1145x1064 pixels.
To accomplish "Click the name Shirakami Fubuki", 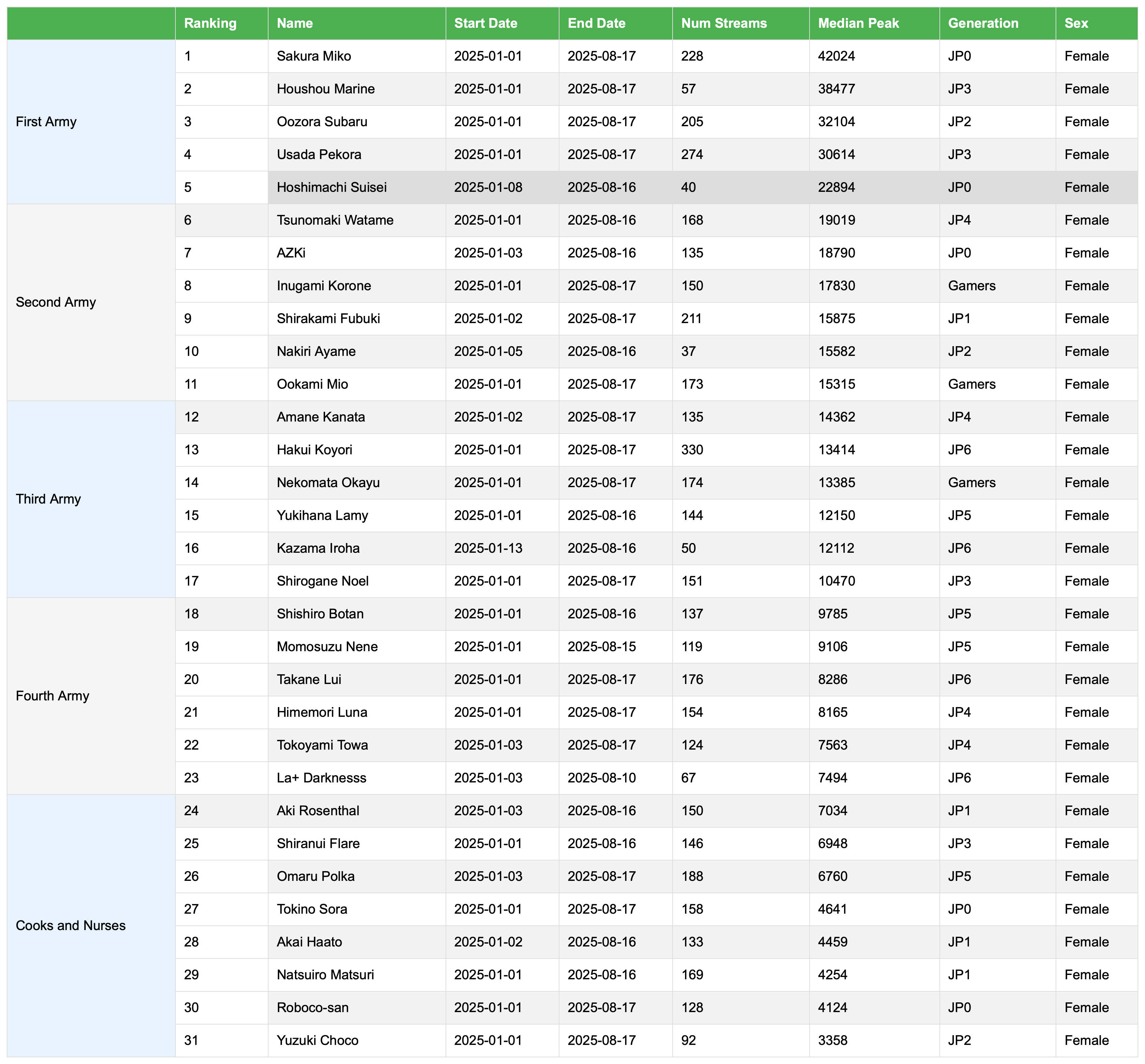I will 328,318.
